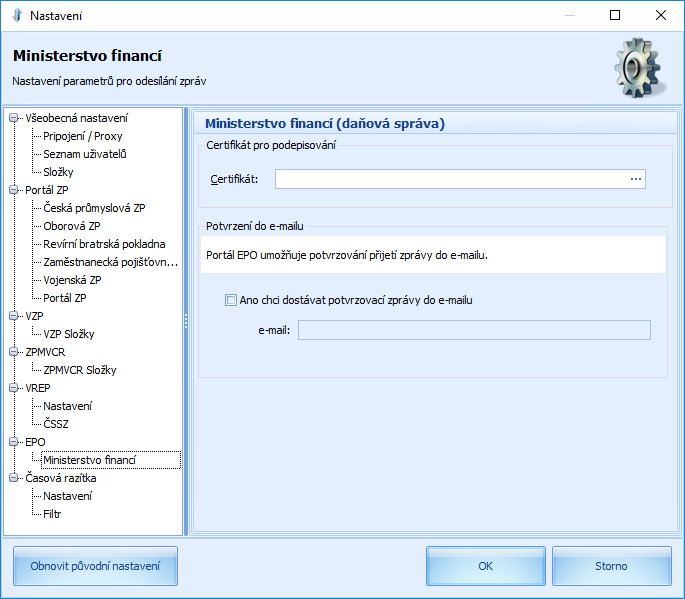Open VZP Složky settings
685x599 pixels.
pyautogui.click(x=69, y=334)
